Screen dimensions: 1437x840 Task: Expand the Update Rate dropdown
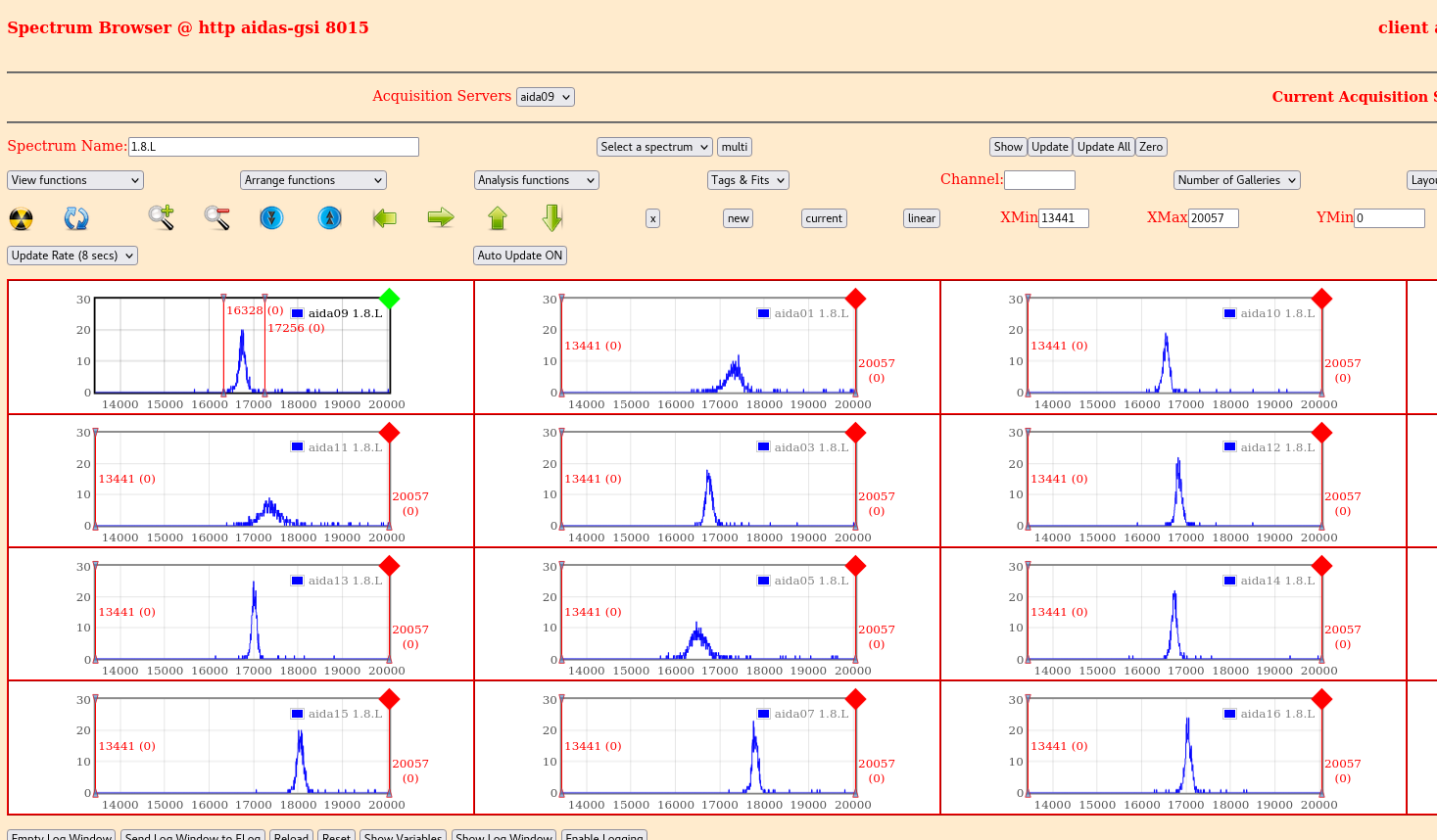[72, 256]
